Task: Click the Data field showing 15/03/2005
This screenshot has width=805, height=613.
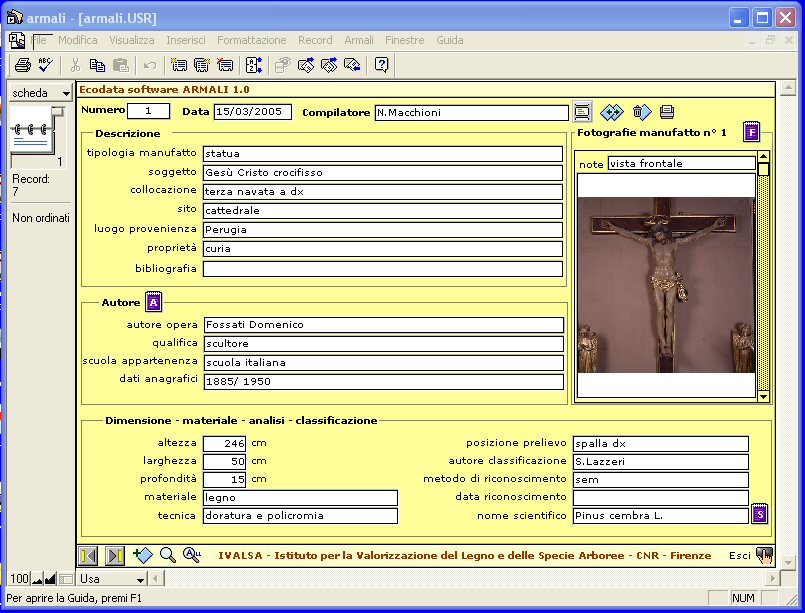Action: click(x=253, y=111)
